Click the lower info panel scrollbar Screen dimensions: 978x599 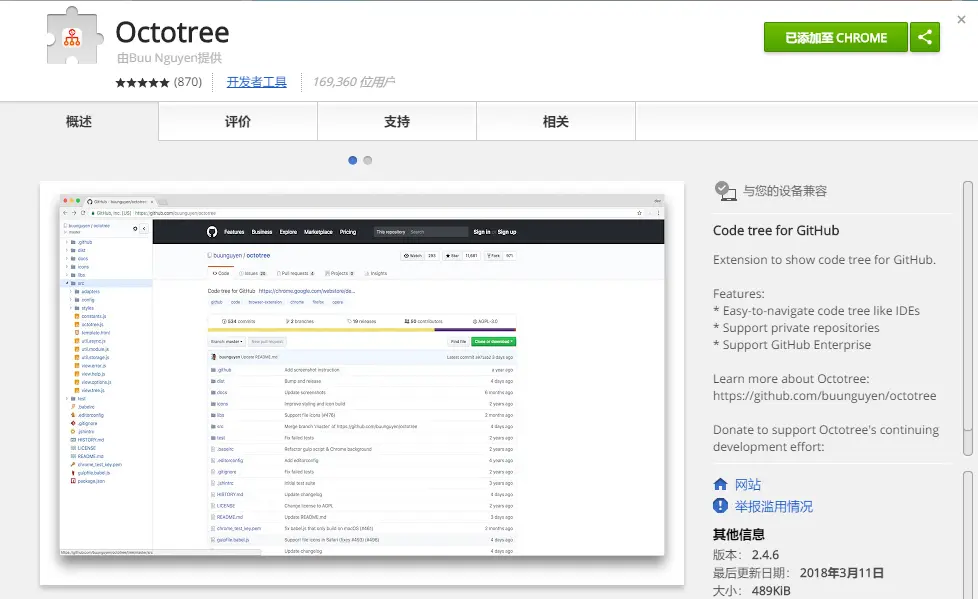tap(968, 535)
